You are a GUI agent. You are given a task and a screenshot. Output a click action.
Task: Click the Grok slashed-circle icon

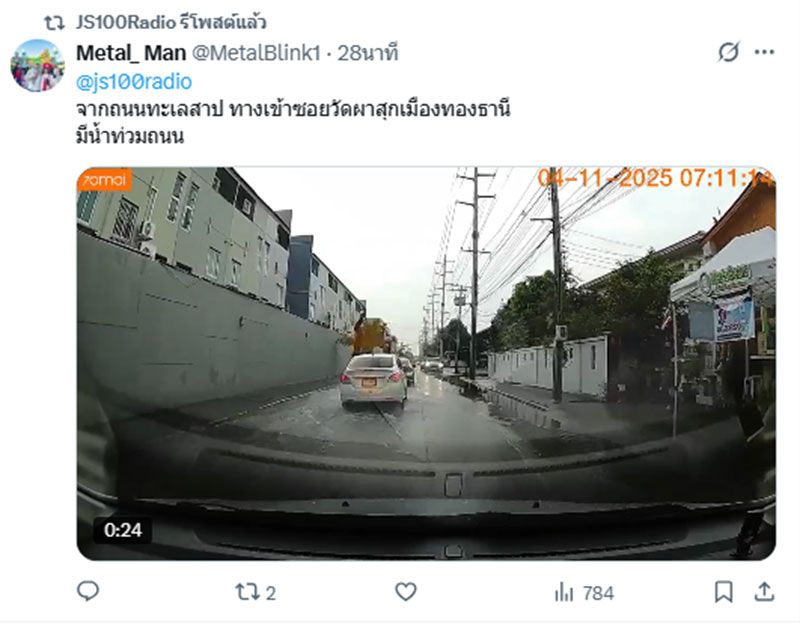coord(728,52)
